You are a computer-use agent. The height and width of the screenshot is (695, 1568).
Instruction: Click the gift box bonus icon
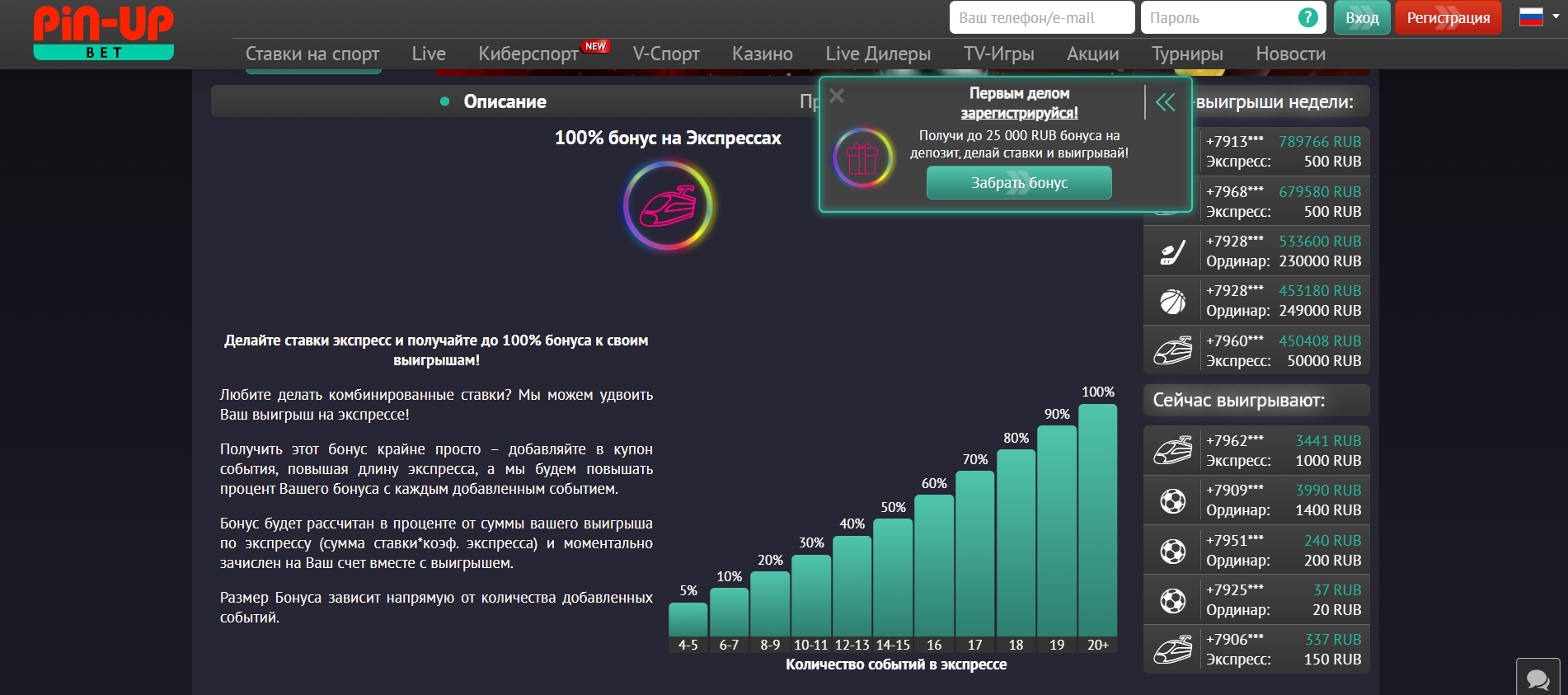point(862,157)
